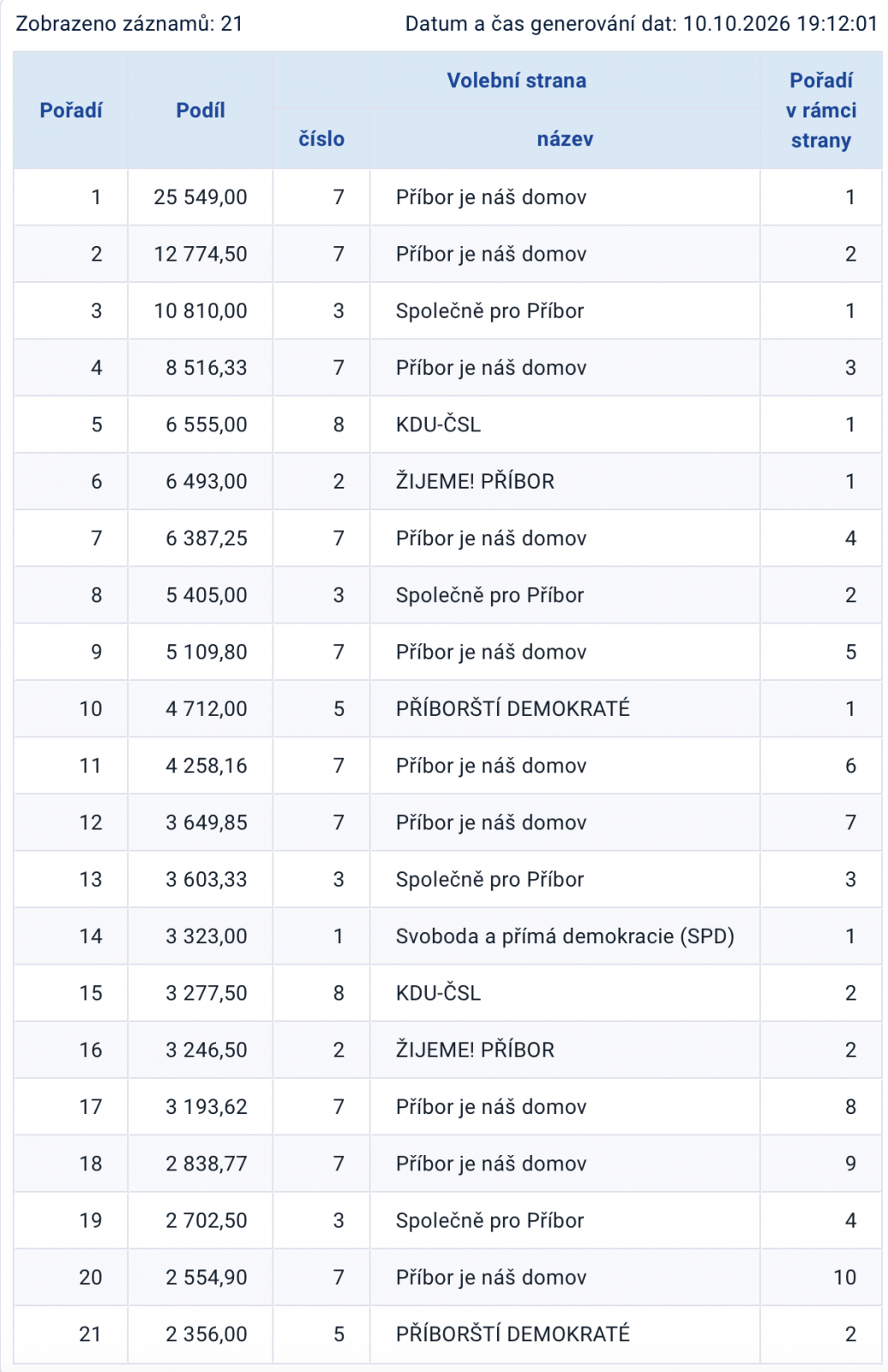The height and width of the screenshot is (1372, 888).
Task: Click the share value 3 603,33
Action: [207, 880]
